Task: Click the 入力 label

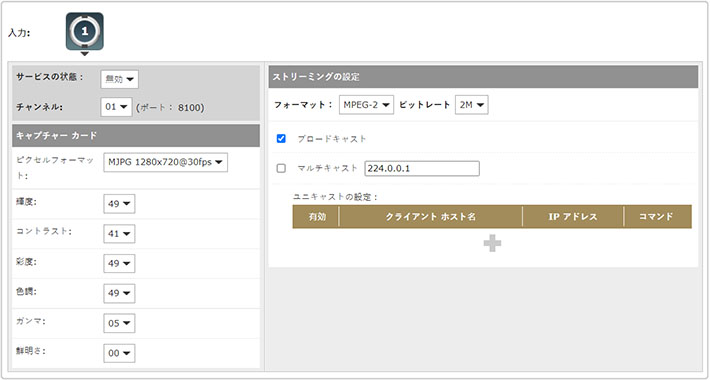Action: (x=19, y=33)
